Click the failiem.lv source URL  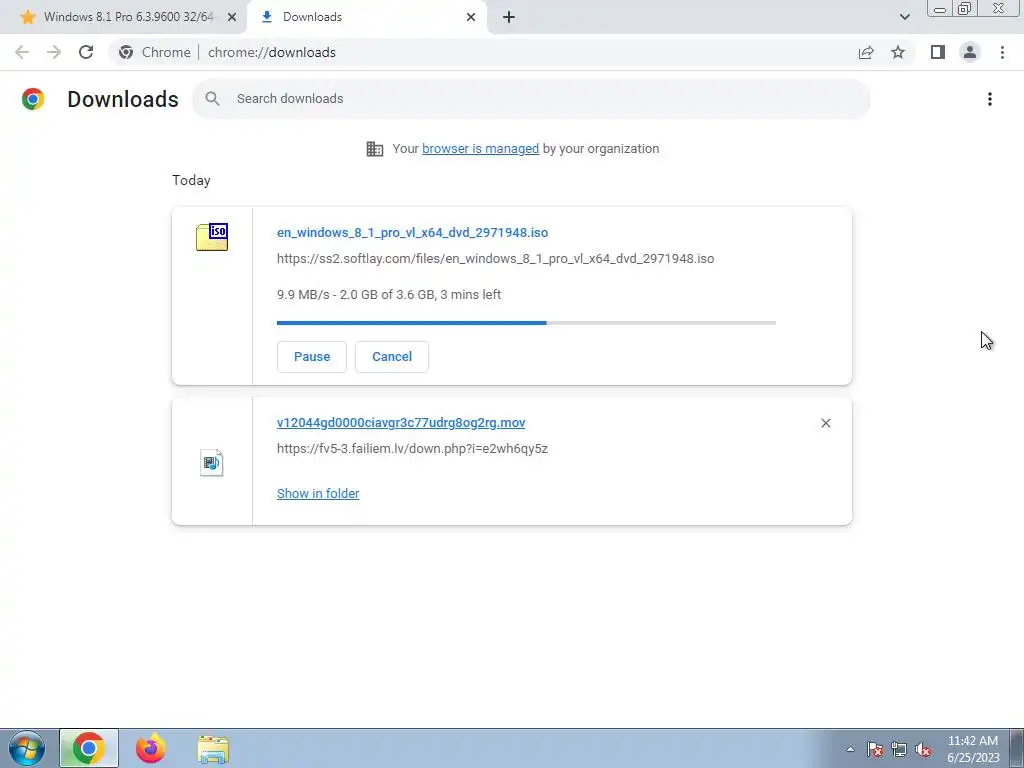[x=412, y=449]
